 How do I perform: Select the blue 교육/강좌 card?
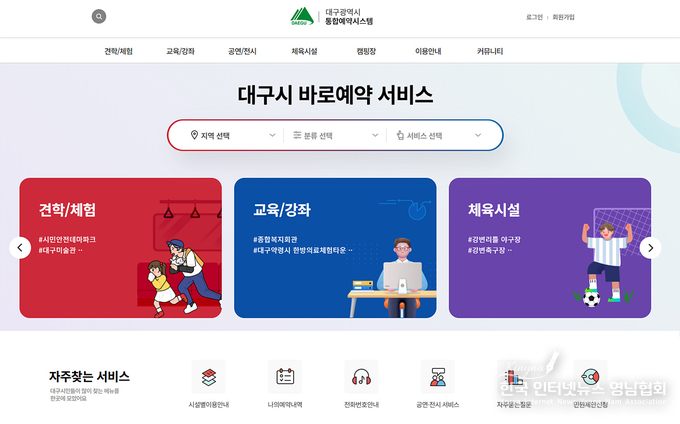335,248
